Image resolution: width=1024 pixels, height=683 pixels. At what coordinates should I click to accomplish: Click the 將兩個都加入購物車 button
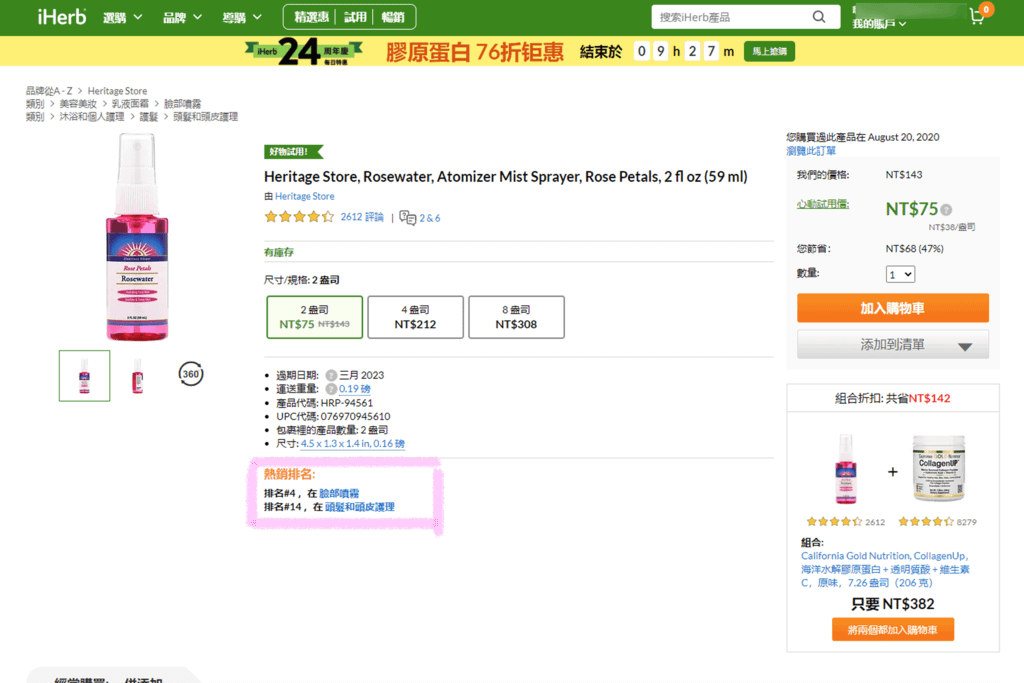tap(893, 629)
